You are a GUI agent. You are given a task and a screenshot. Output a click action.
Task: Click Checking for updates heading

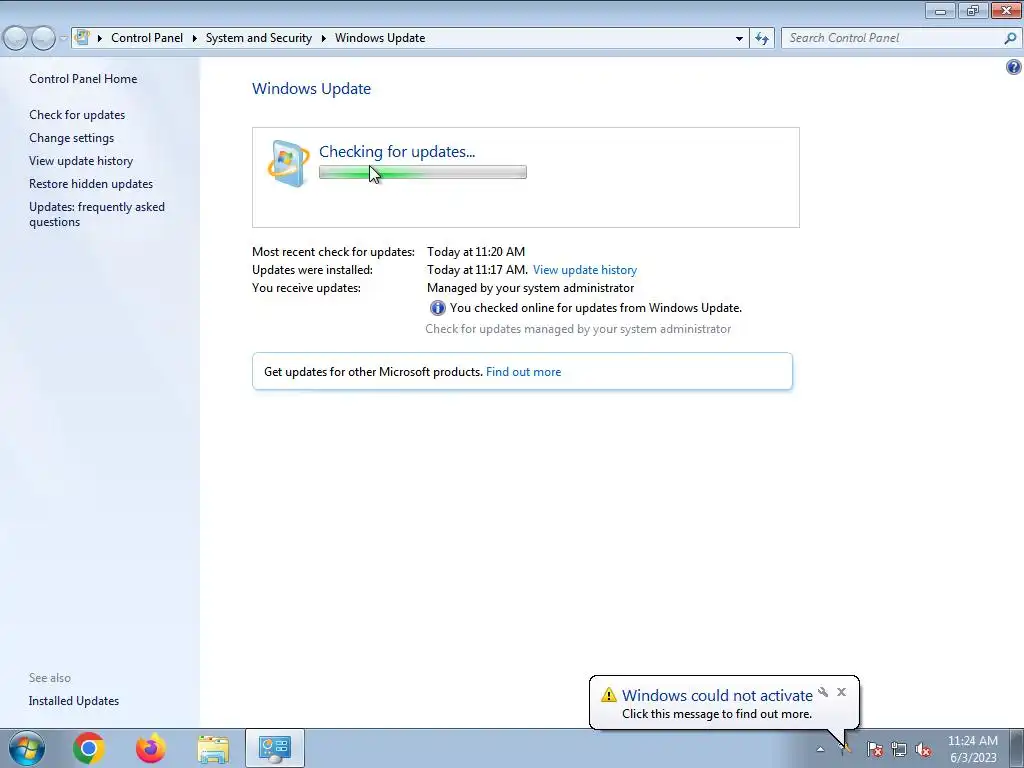pyautogui.click(x=397, y=152)
